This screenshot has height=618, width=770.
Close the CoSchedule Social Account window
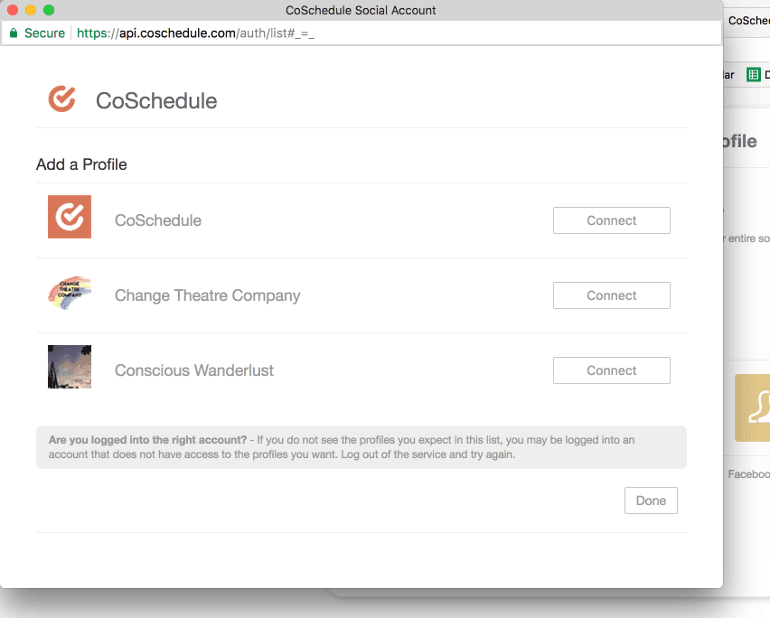point(13,10)
